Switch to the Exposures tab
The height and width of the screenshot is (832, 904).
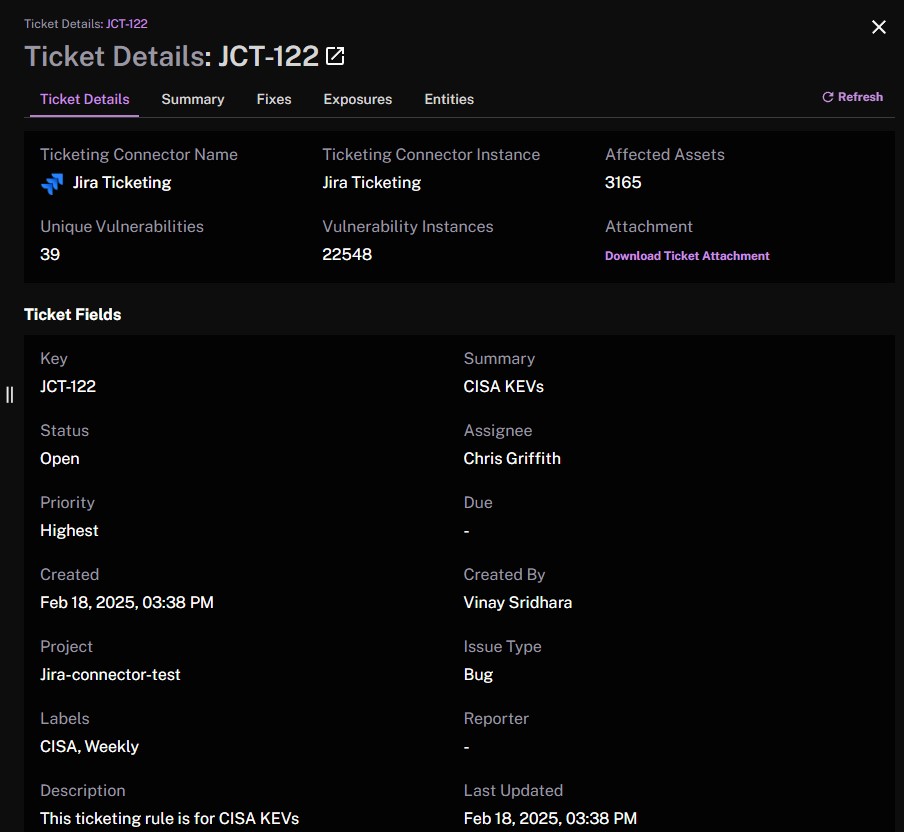pyautogui.click(x=357, y=99)
